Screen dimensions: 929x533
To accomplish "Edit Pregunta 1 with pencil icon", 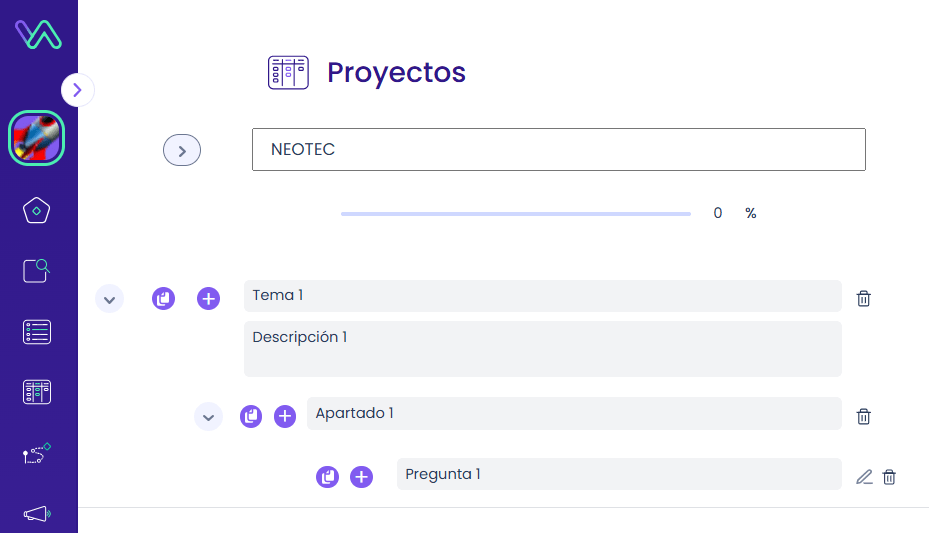I will point(864,477).
